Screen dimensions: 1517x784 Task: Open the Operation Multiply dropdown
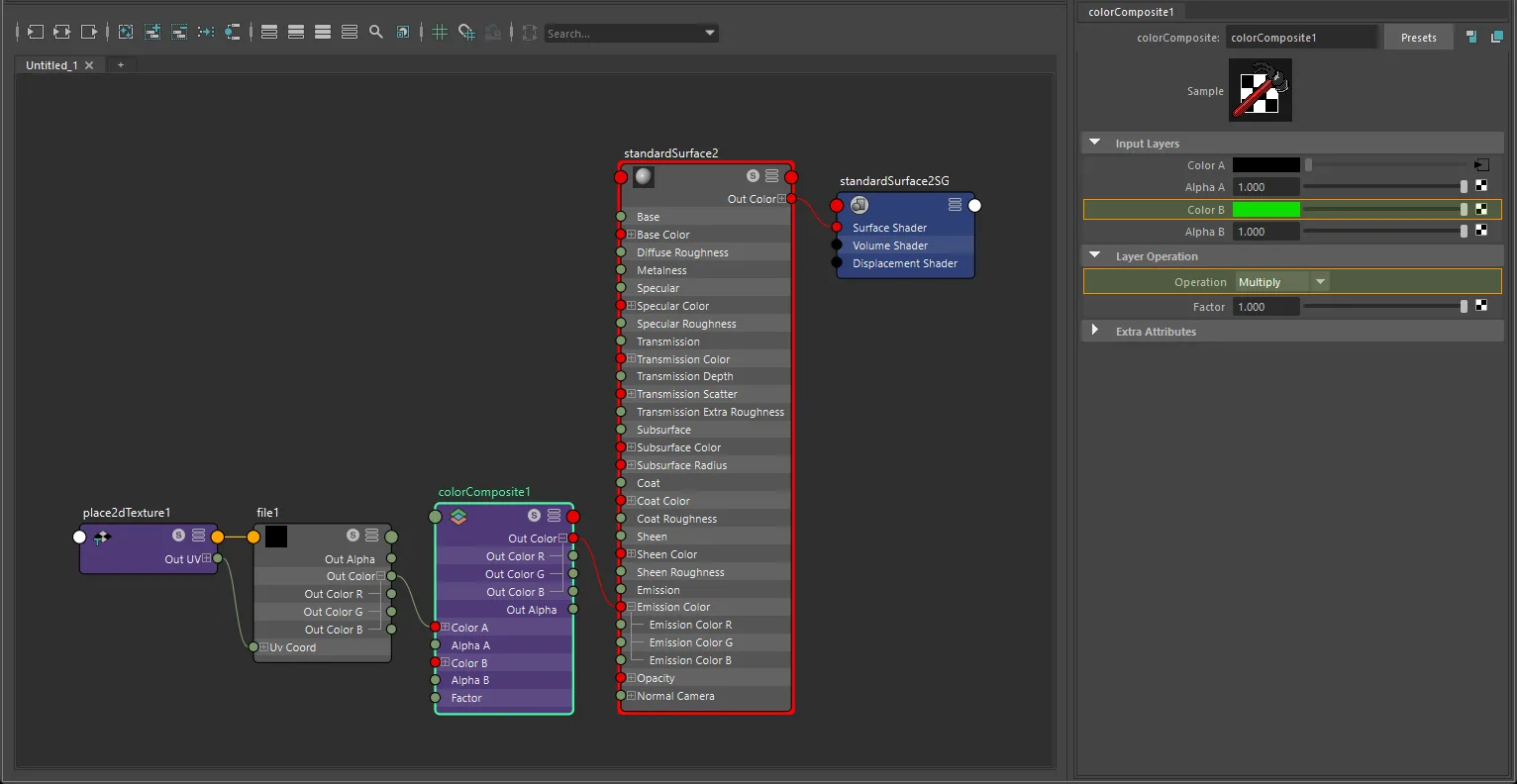pyautogui.click(x=1282, y=282)
